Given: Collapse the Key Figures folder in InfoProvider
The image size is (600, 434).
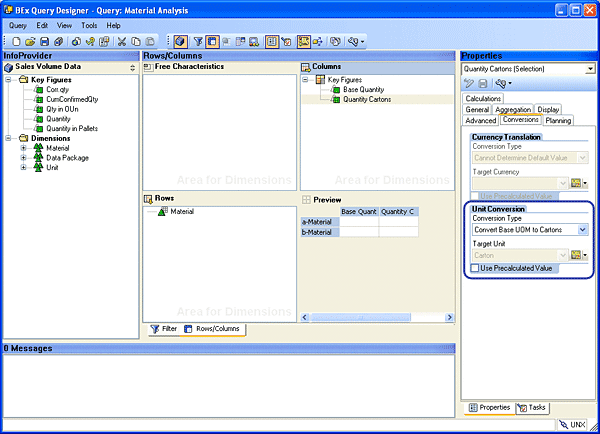Looking at the screenshot, I should click(10, 79).
